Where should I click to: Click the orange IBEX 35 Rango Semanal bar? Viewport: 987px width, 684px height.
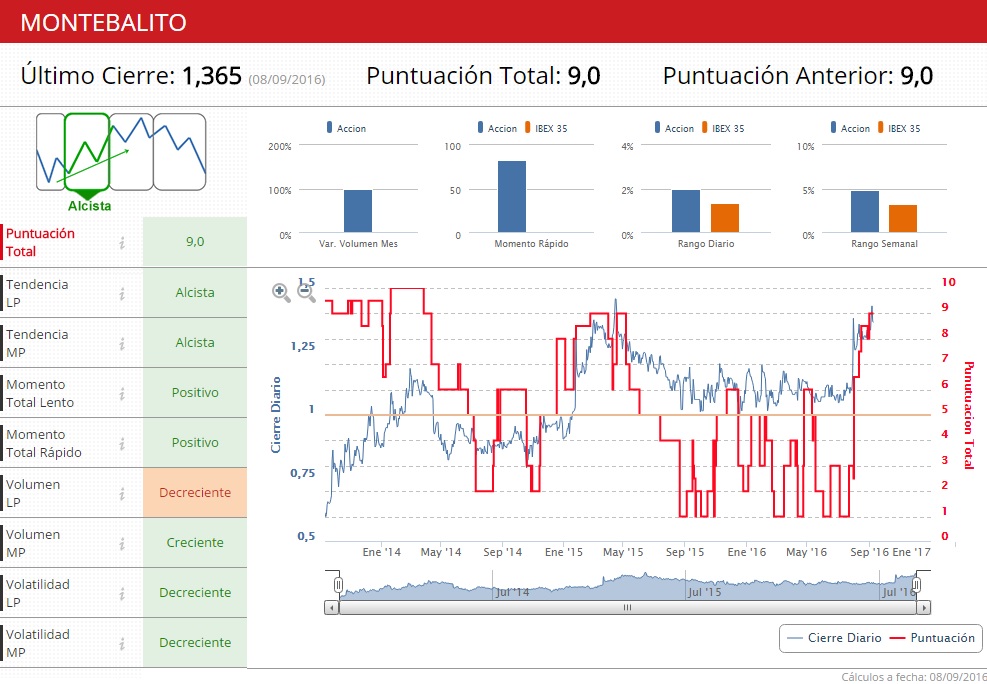[x=903, y=219]
